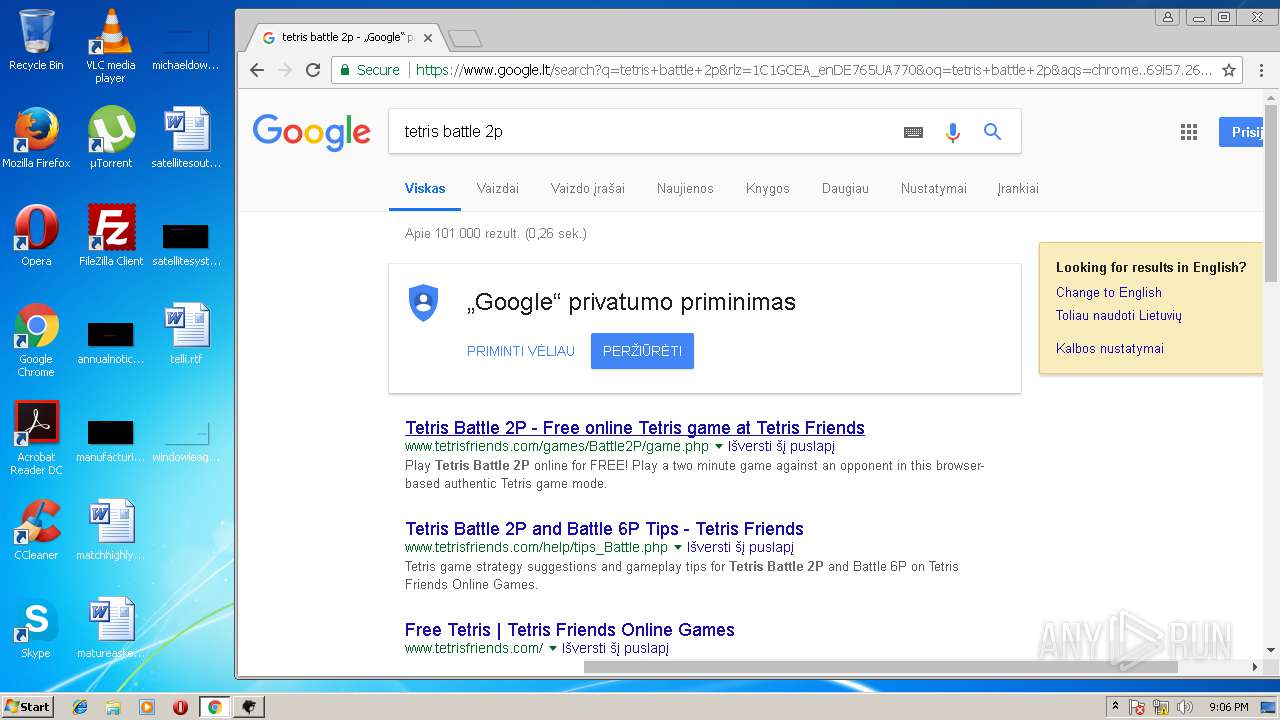Click the Chrome address bar URL

pos(813,70)
